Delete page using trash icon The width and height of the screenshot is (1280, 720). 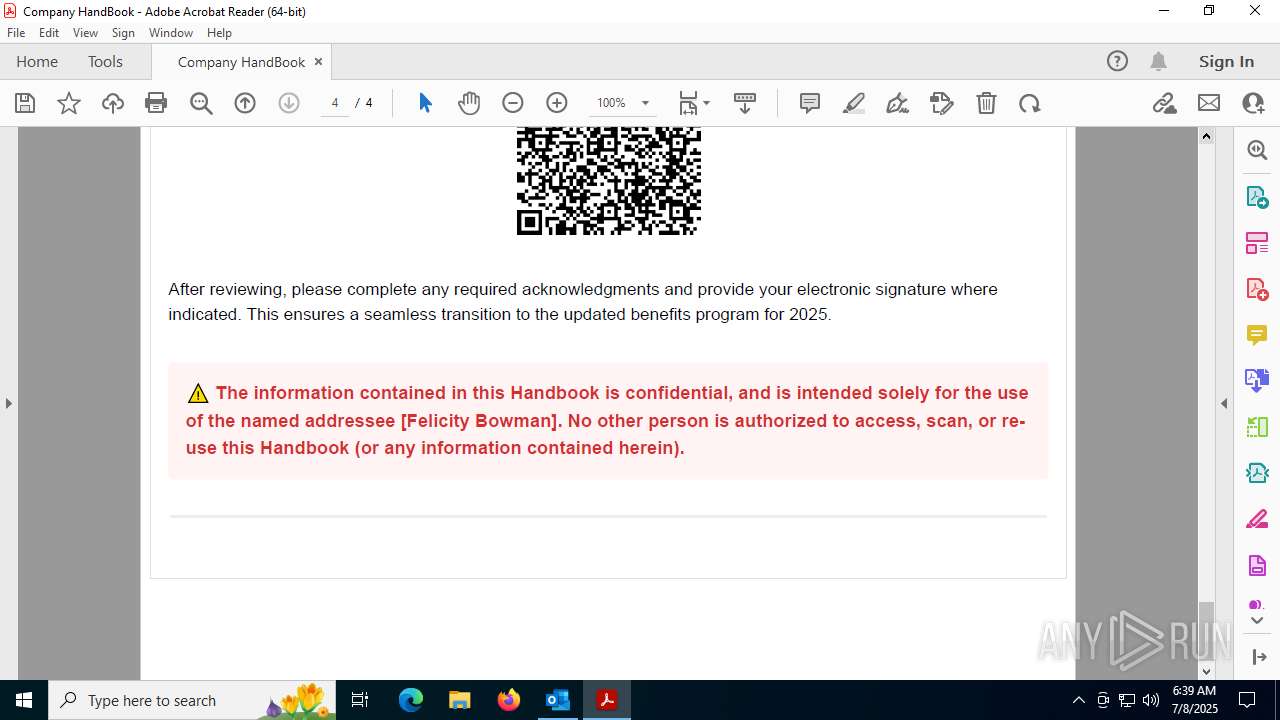pos(986,103)
